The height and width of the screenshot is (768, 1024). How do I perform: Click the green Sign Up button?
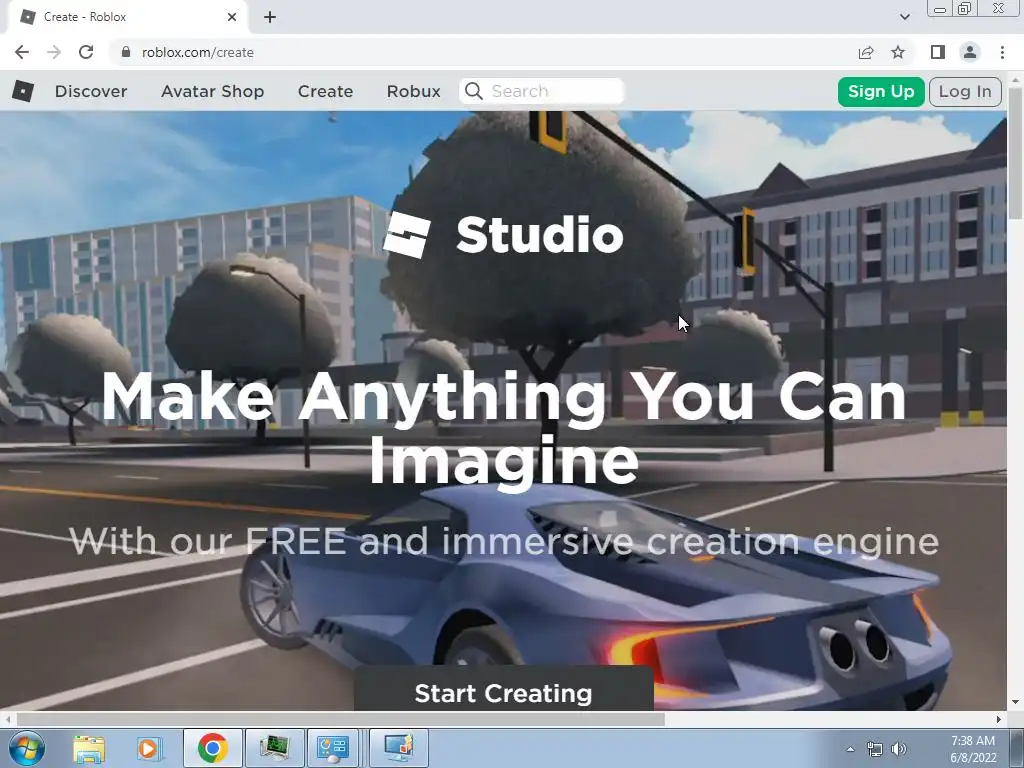[881, 91]
